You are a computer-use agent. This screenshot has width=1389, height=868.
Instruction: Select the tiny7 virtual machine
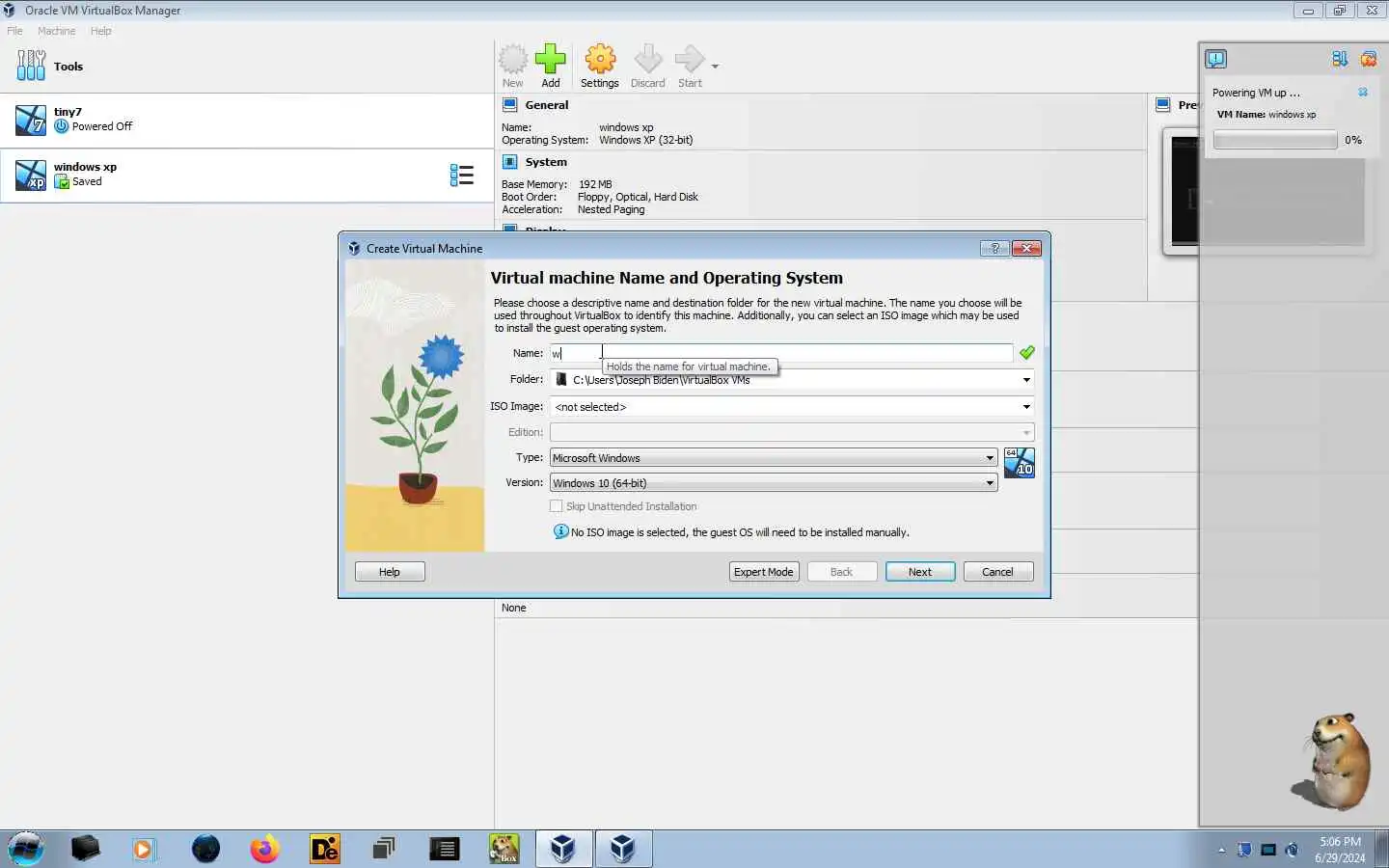tap(247, 121)
